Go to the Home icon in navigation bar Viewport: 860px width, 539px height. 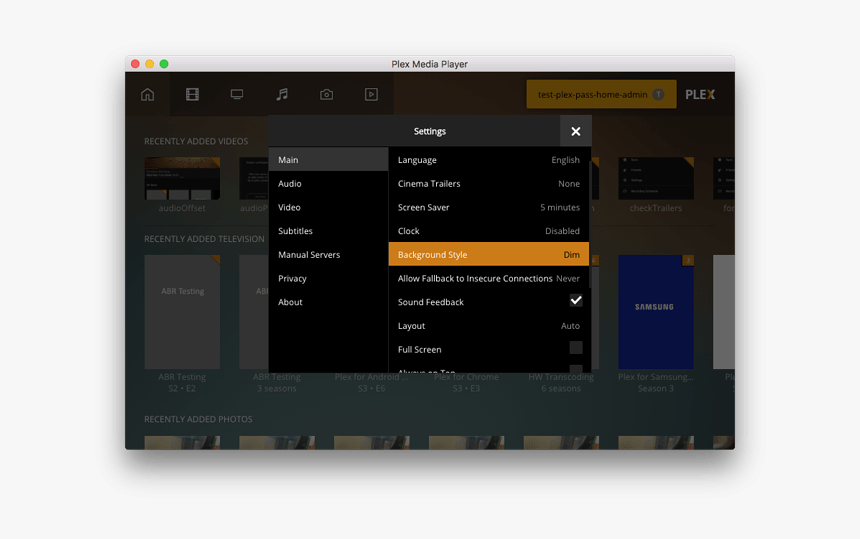148,95
